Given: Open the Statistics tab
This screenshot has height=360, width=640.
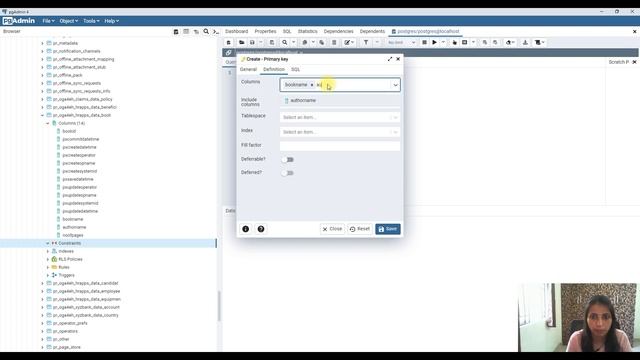Looking at the screenshot, I should coord(307,31).
